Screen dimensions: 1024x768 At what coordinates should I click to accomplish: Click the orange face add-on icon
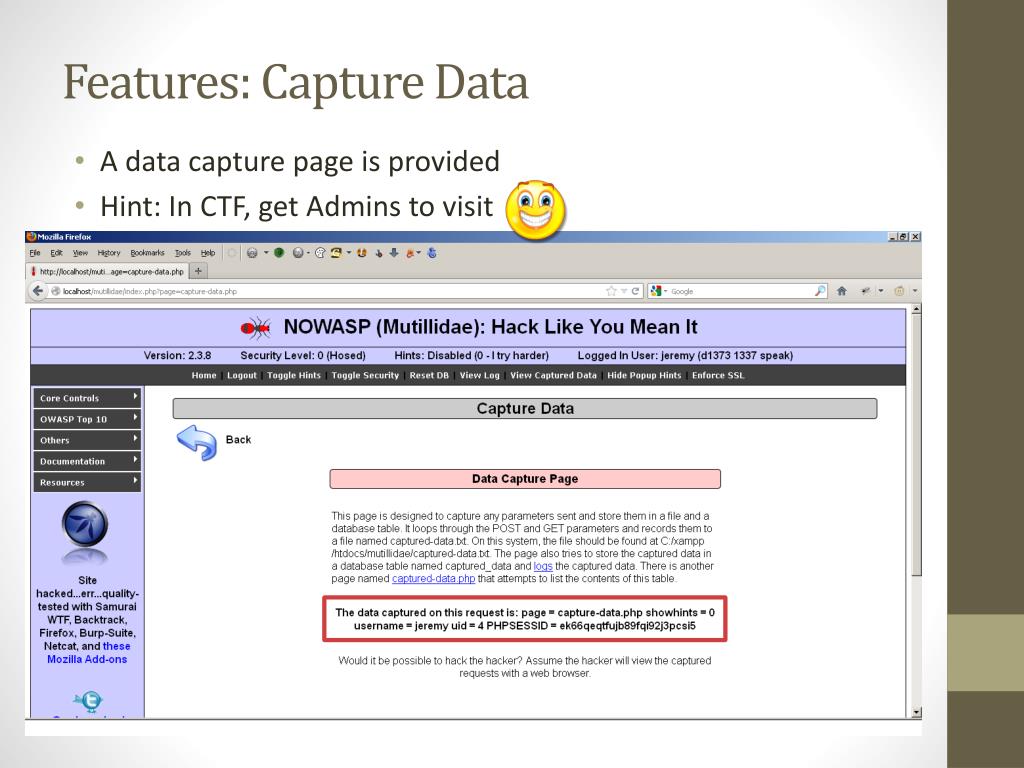point(362,253)
